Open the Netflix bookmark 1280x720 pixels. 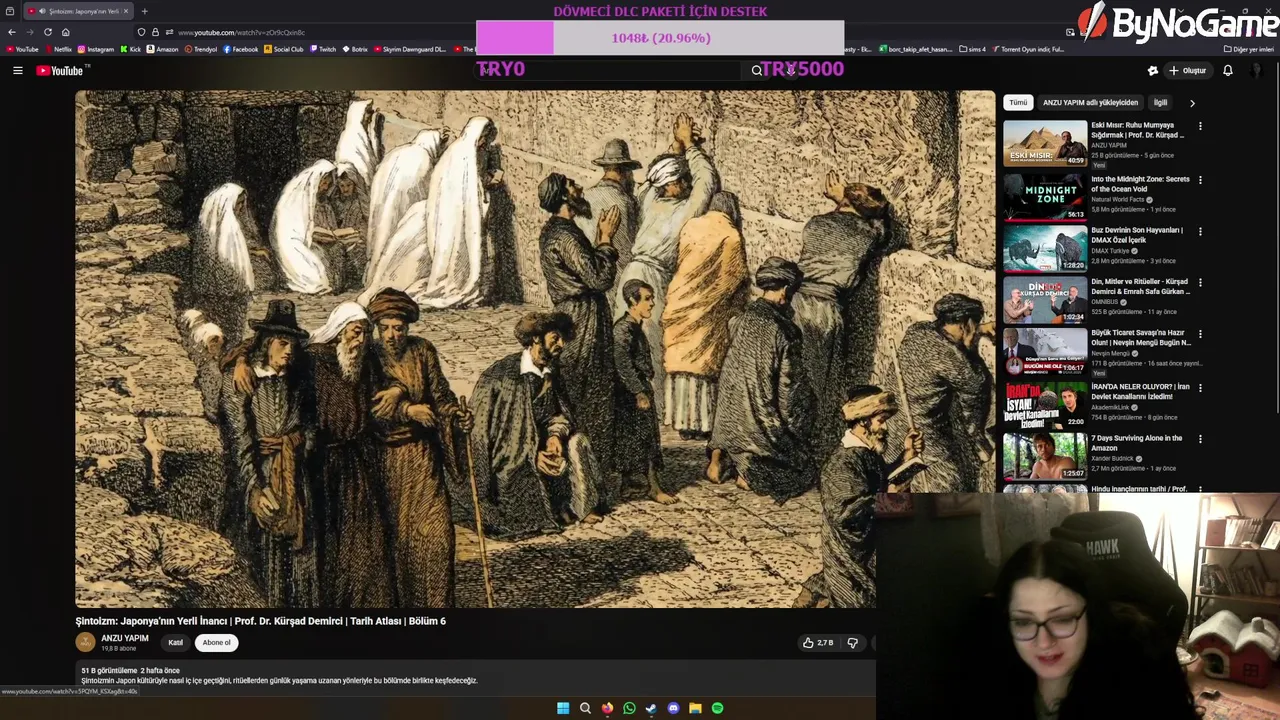pos(57,49)
